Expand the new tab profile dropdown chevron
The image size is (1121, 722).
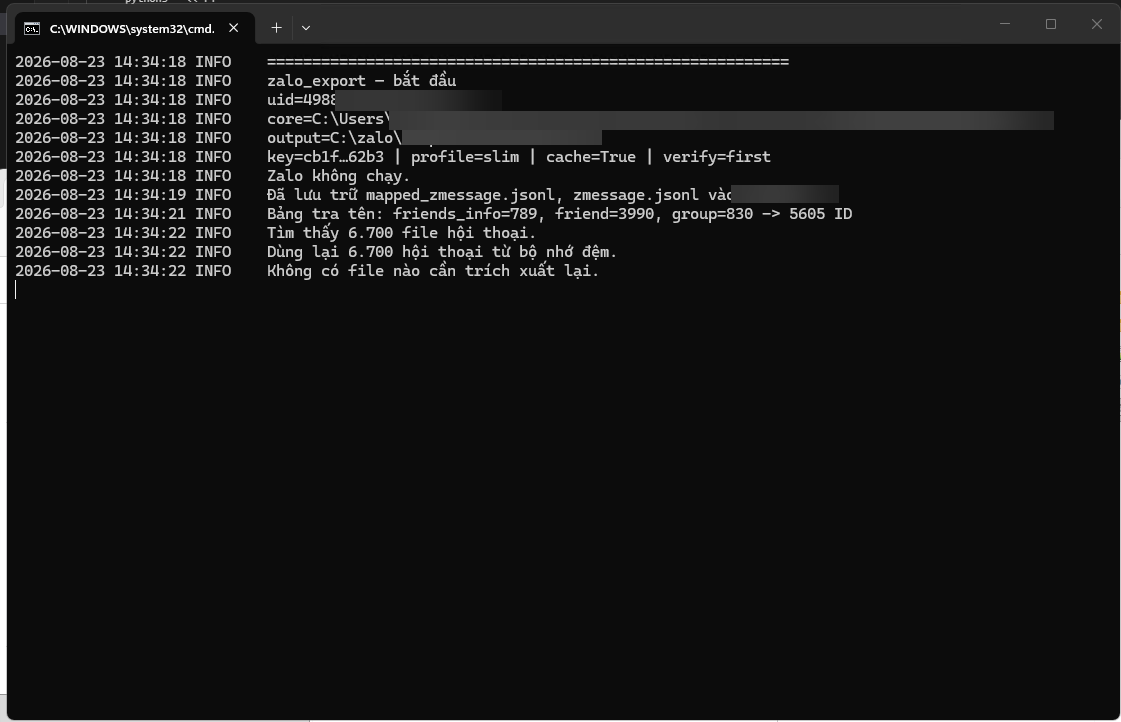coord(306,28)
